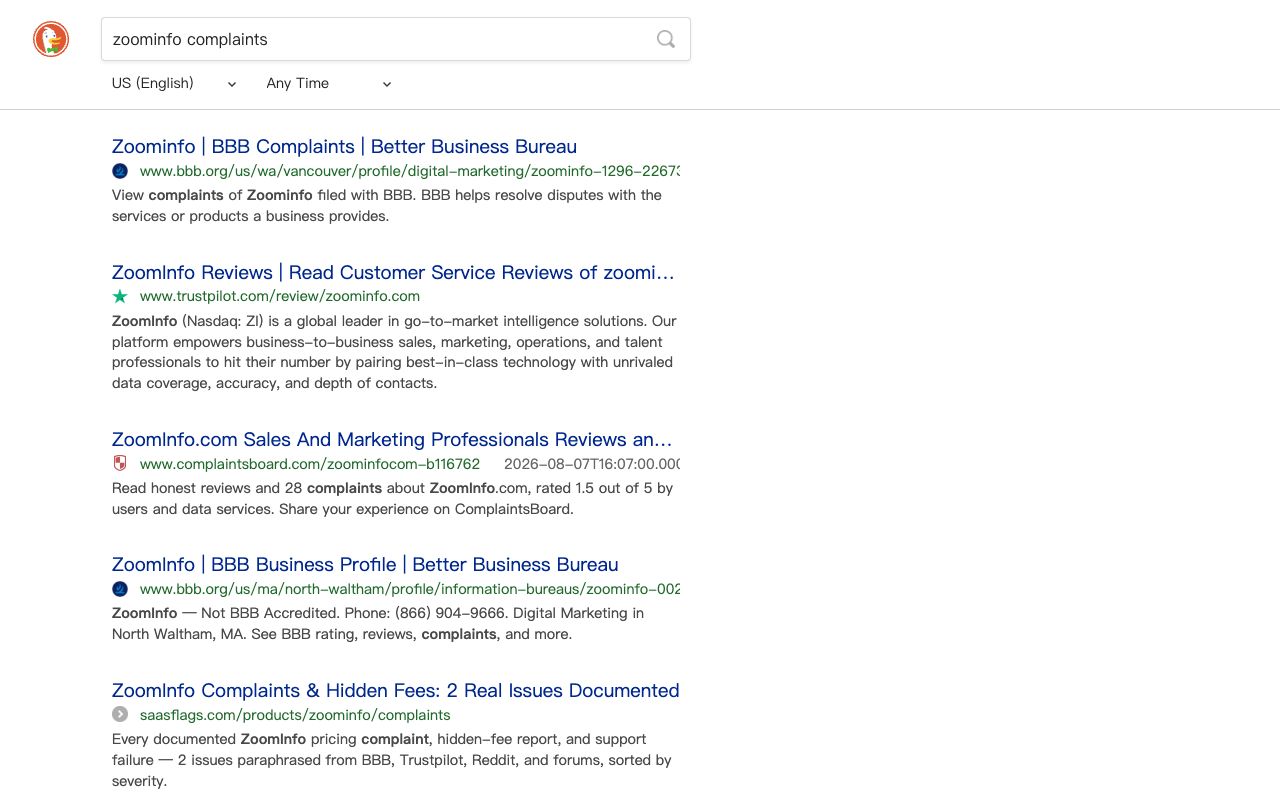Click the www.bbb.org/us/wa/vancouver URL
Viewport: 1280px width, 800px height.
pos(410,171)
